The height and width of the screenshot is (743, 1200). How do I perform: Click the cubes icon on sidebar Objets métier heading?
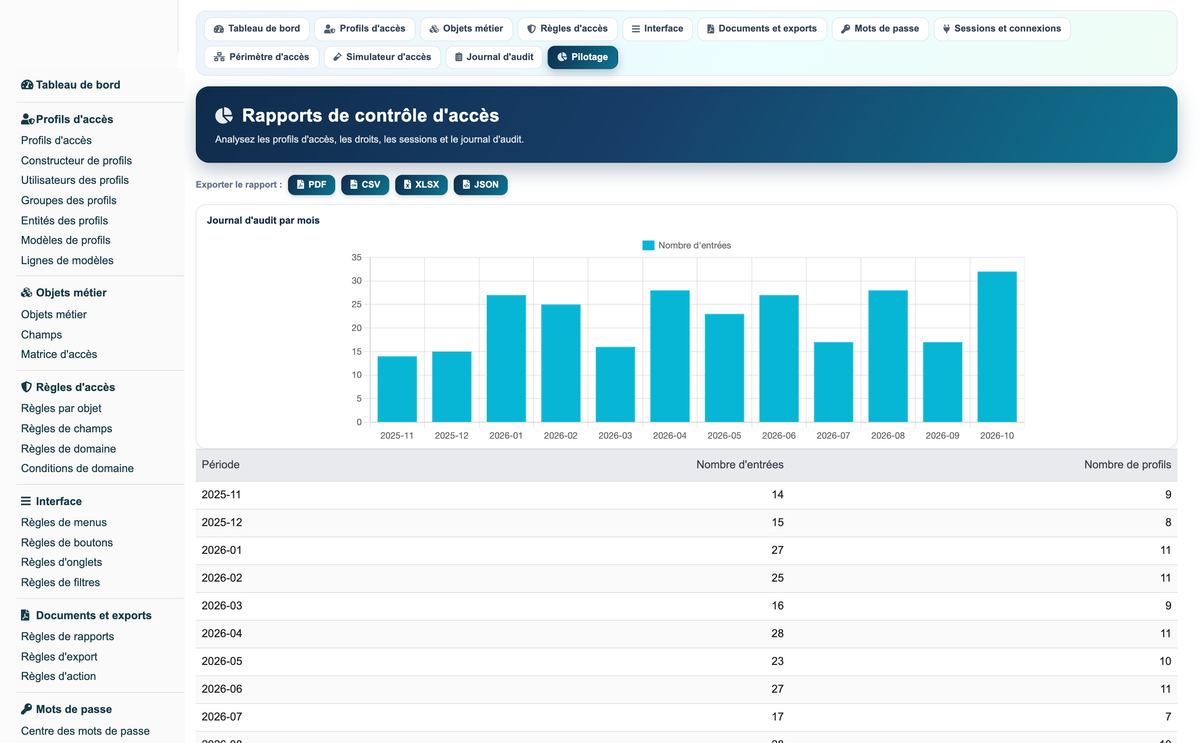[x=27, y=293]
